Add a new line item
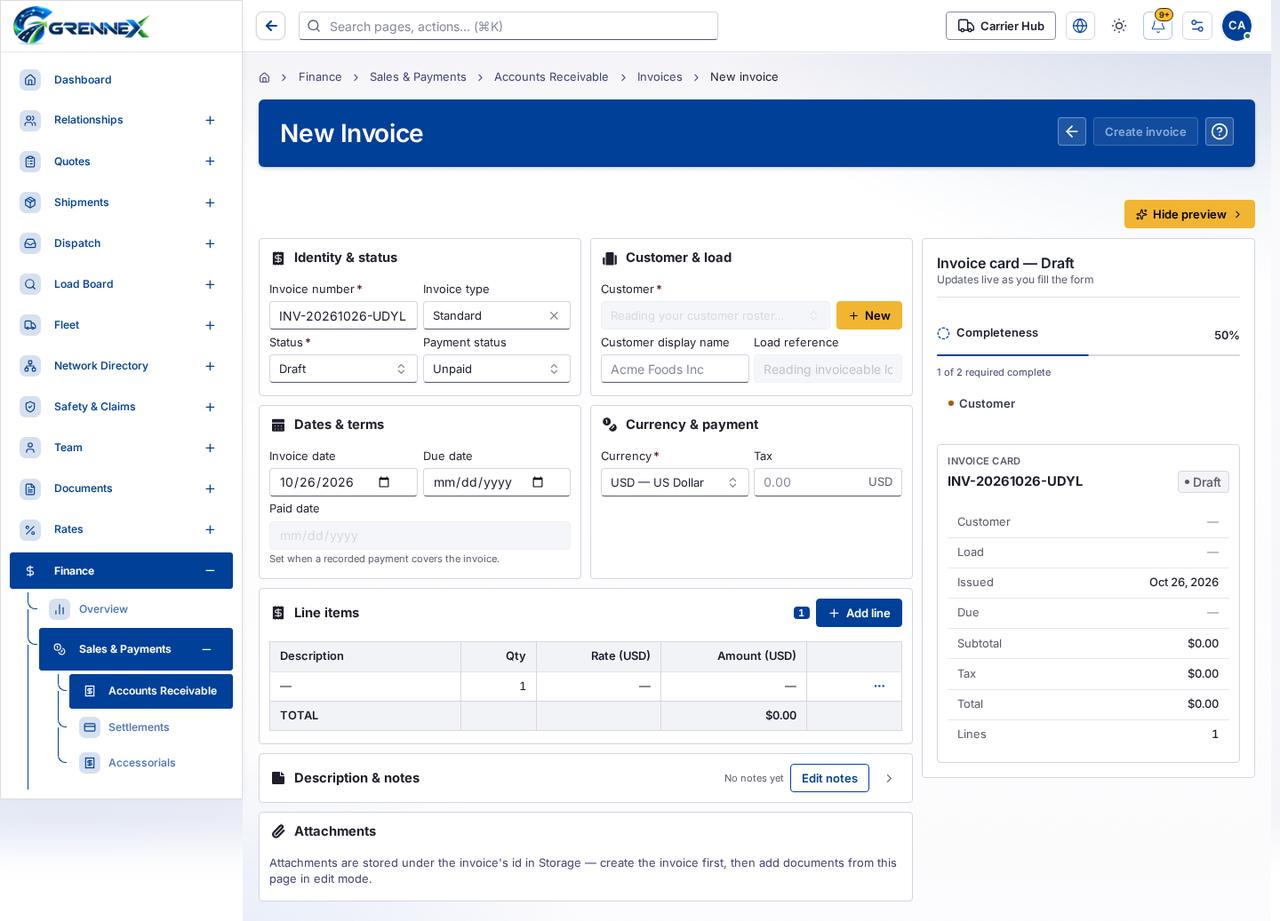This screenshot has width=1280, height=921. tap(859, 613)
